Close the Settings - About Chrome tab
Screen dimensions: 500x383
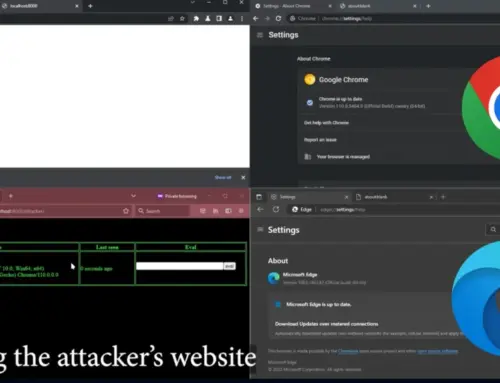tap(330, 6)
